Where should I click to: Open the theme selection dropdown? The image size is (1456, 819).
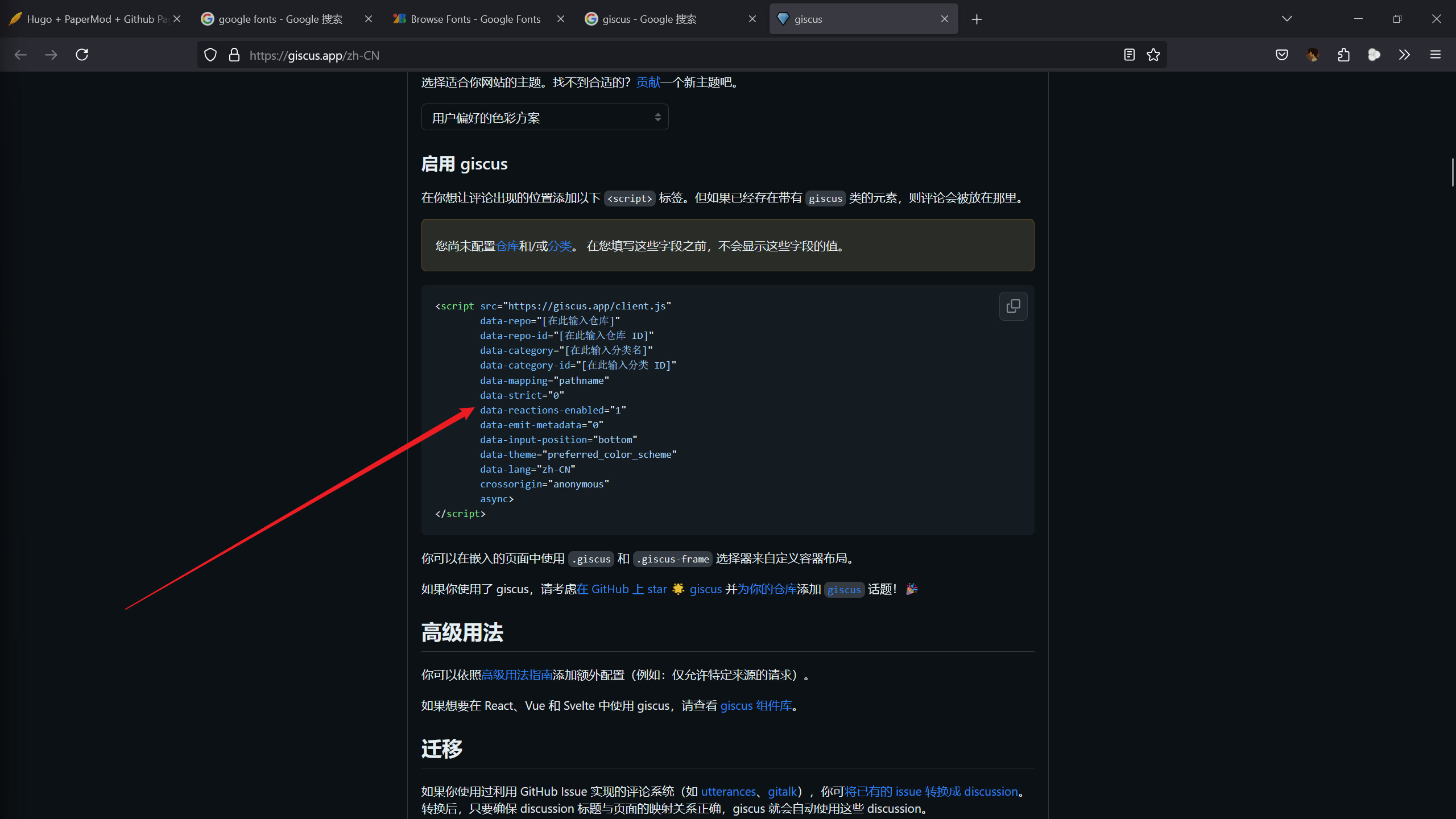(545, 117)
